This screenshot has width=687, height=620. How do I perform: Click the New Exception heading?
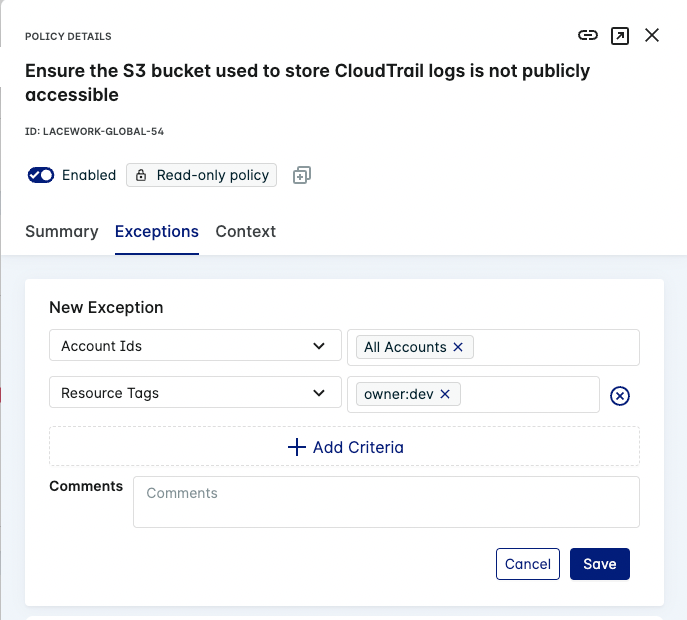(106, 307)
